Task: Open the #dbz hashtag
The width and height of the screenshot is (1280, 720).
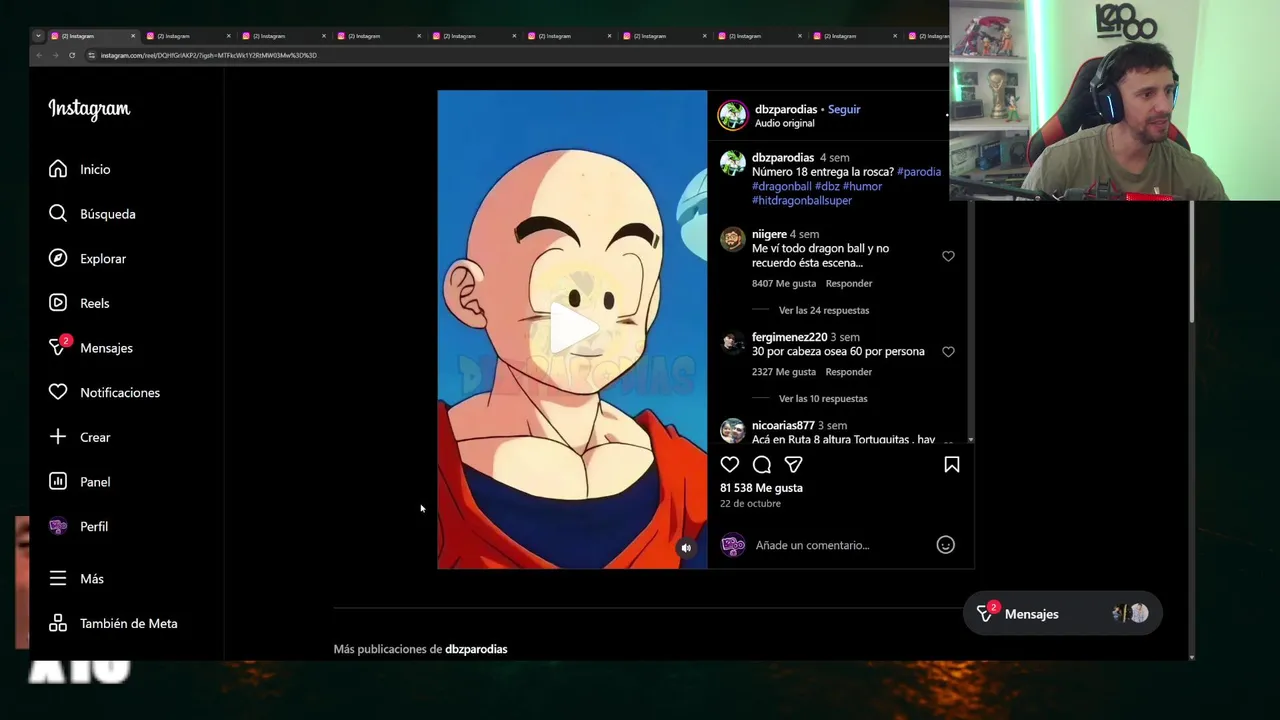Action: click(x=827, y=186)
